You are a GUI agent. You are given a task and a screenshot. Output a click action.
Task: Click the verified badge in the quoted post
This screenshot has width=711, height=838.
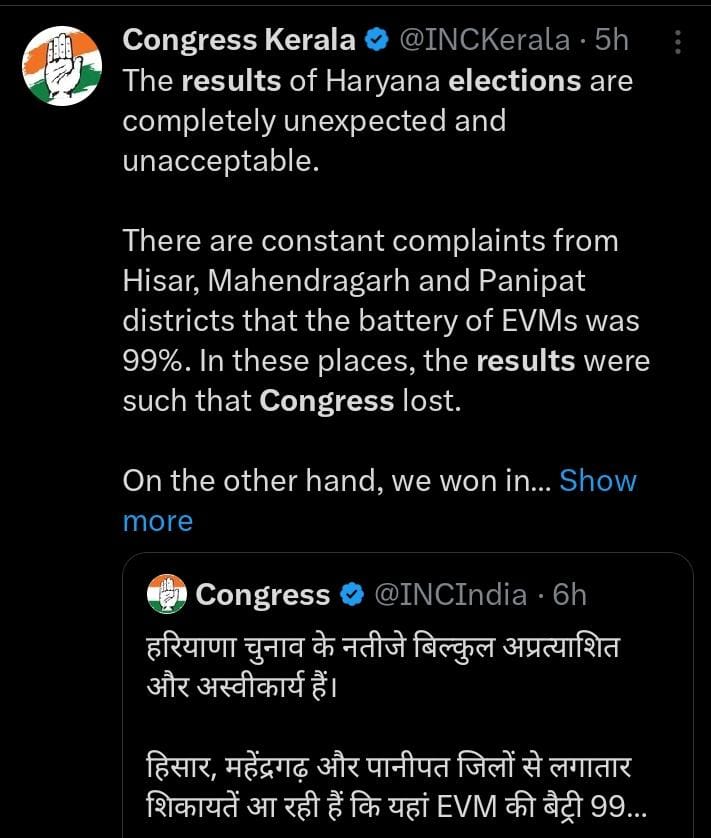click(352, 595)
